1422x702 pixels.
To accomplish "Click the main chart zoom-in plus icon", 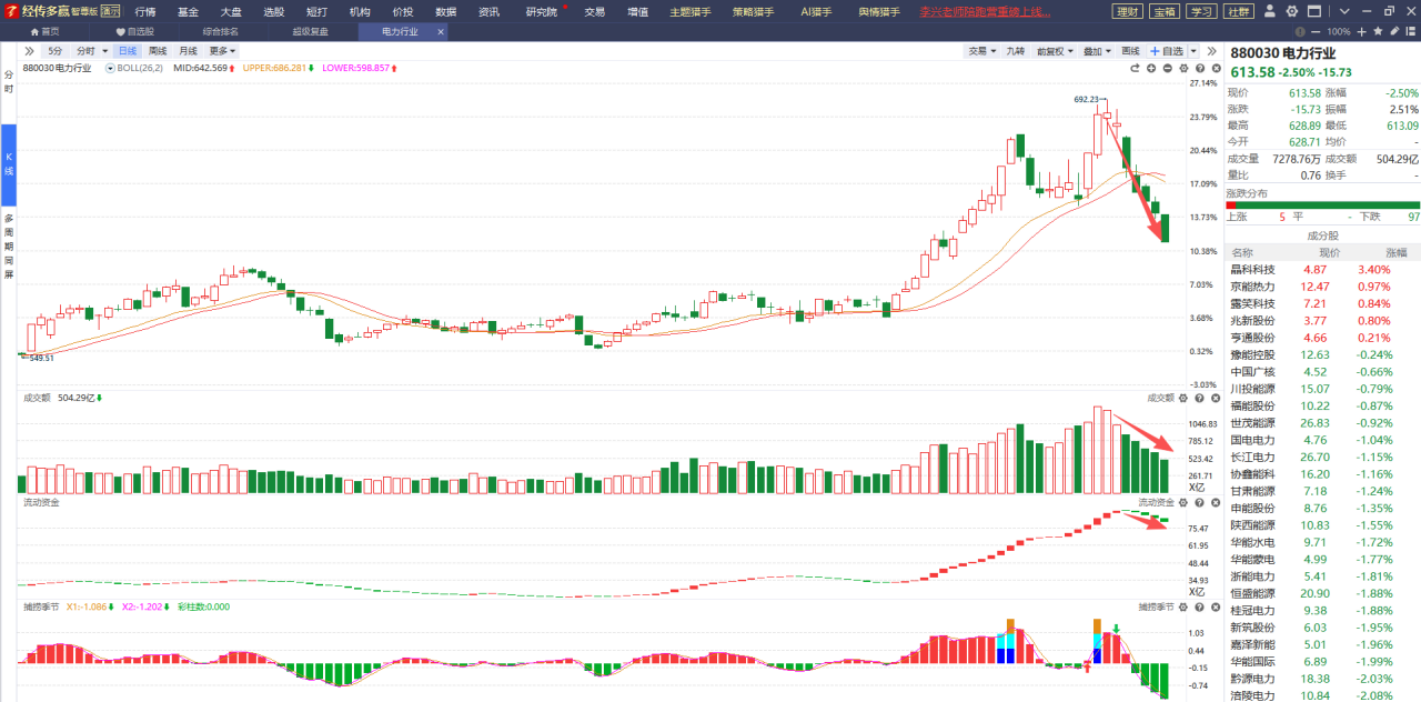I will click(1151, 69).
